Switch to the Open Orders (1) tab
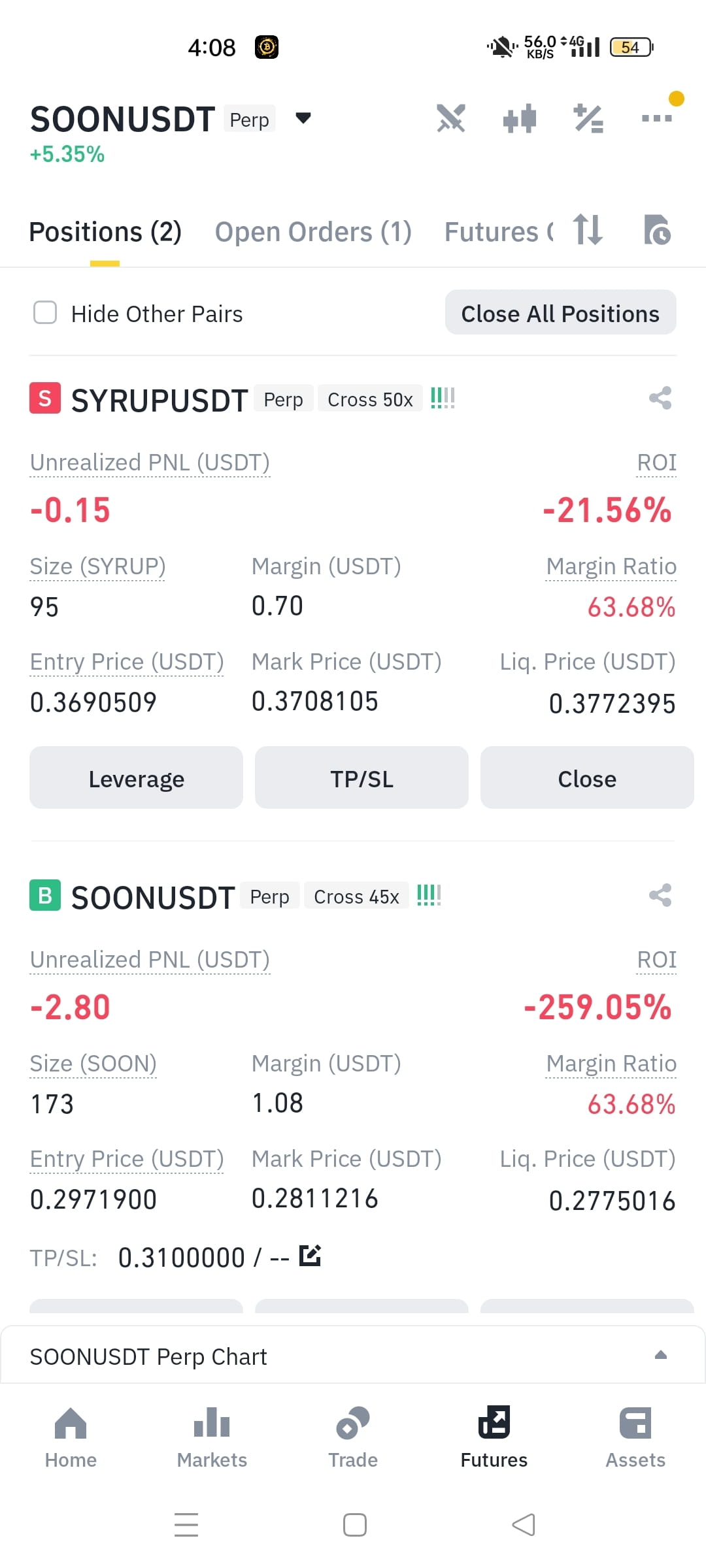706x1568 pixels. (x=313, y=232)
